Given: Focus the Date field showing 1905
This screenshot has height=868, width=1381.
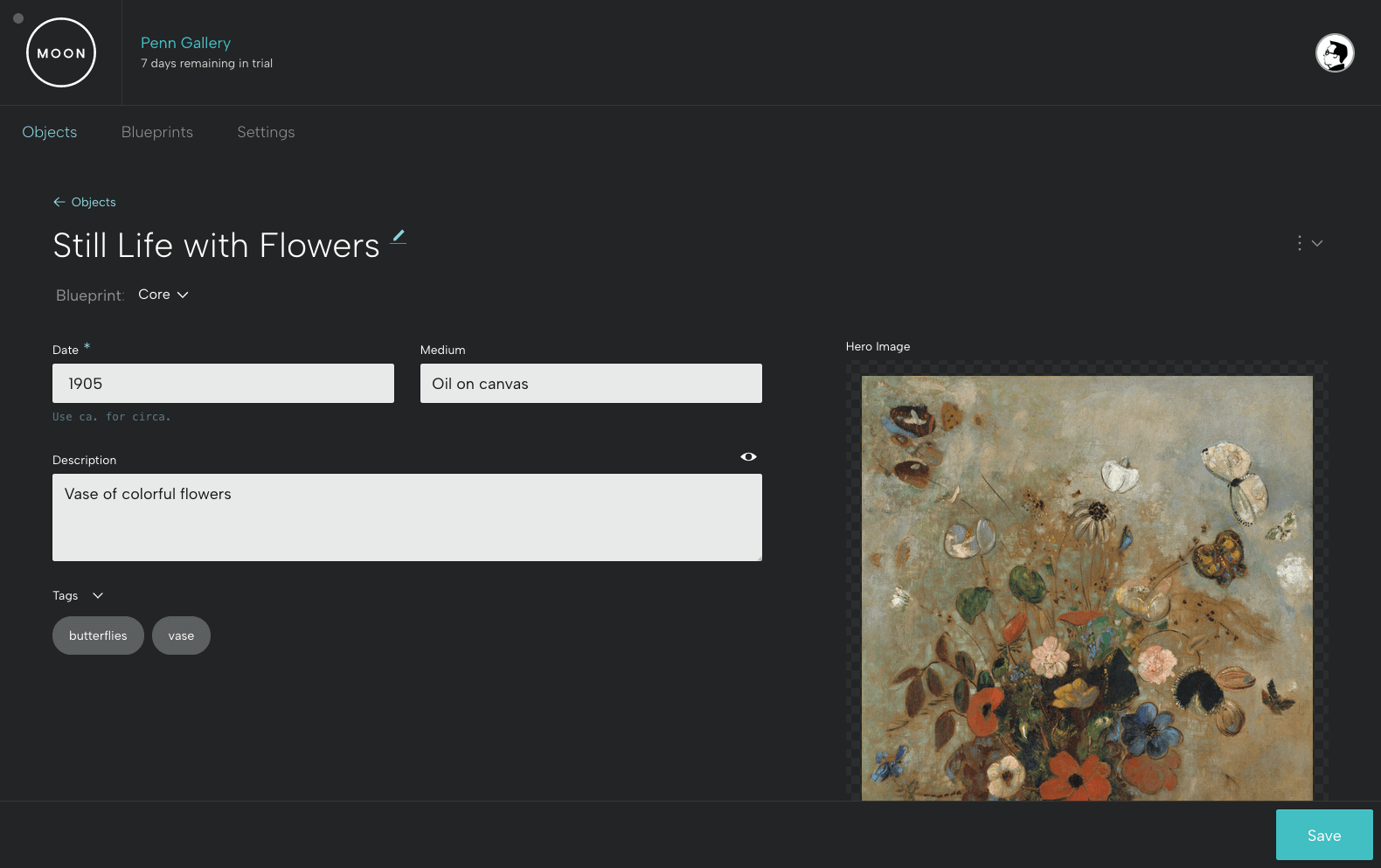Looking at the screenshot, I should click(x=223, y=383).
